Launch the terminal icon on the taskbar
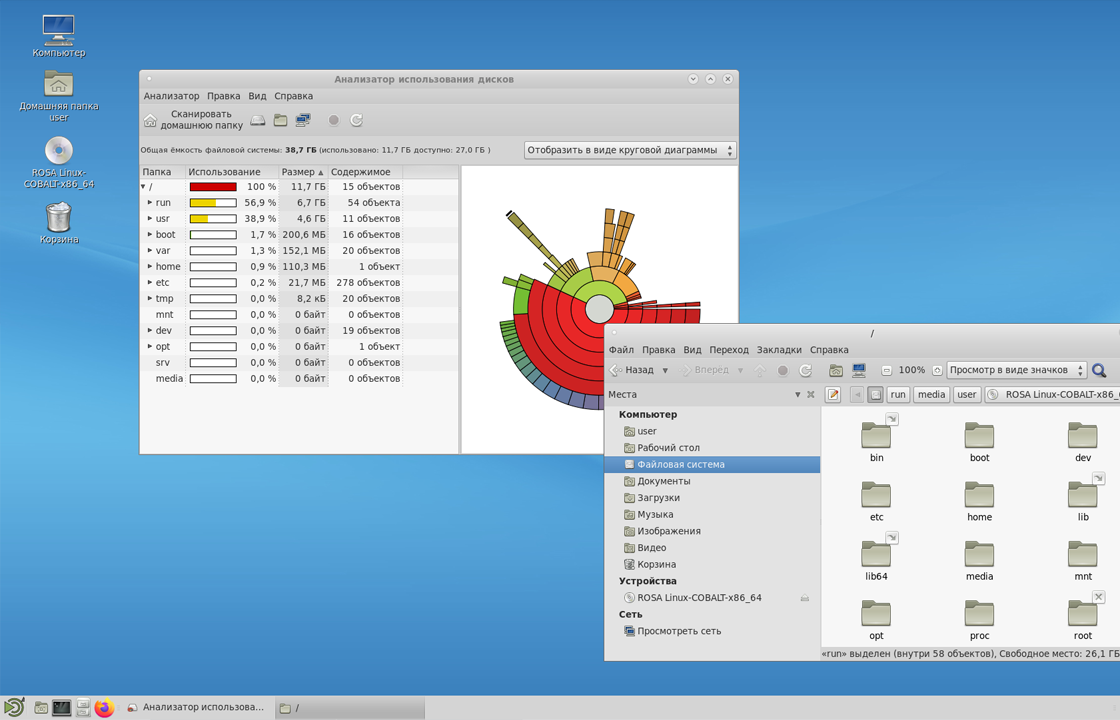Viewport: 1120px width, 720px height. [62, 708]
